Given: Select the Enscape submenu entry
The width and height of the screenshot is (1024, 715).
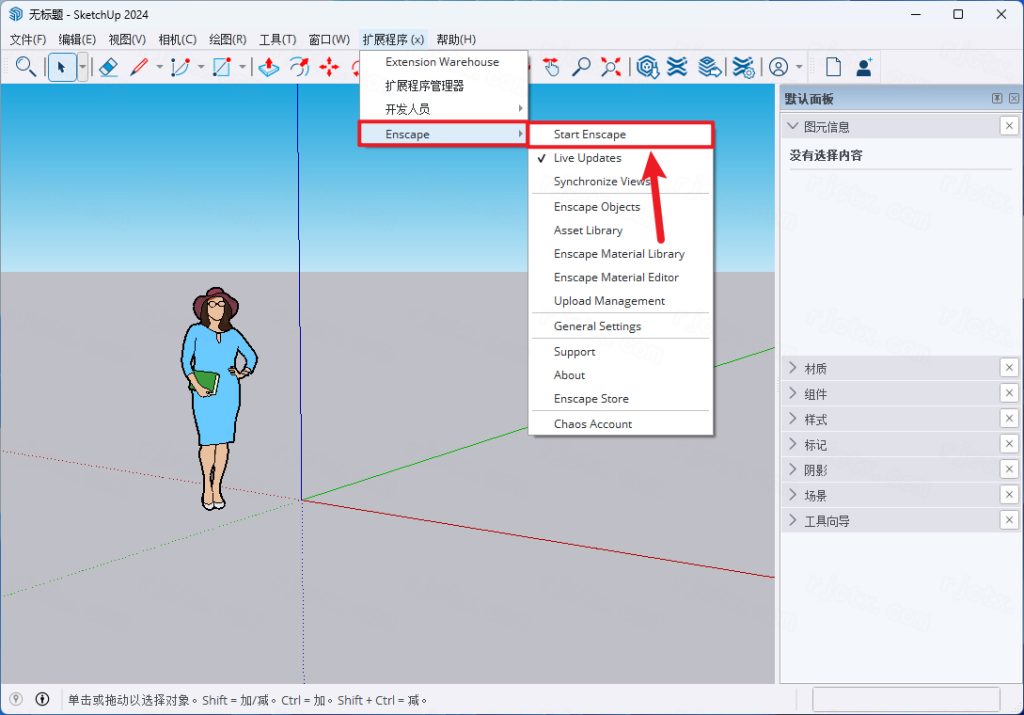Looking at the screenshot, I should [x=443, y=134].
